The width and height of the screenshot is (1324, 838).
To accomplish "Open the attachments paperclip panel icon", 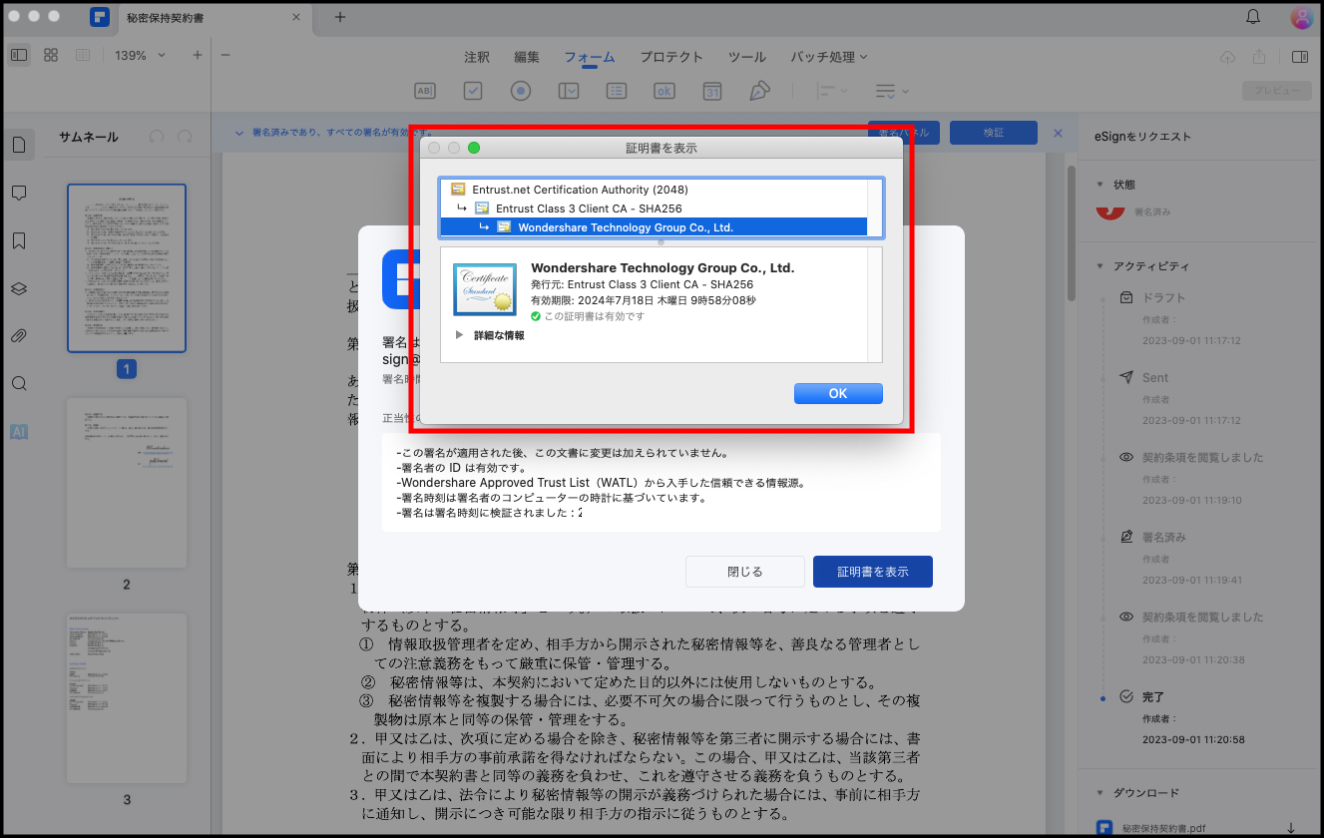I will [18, 336].
